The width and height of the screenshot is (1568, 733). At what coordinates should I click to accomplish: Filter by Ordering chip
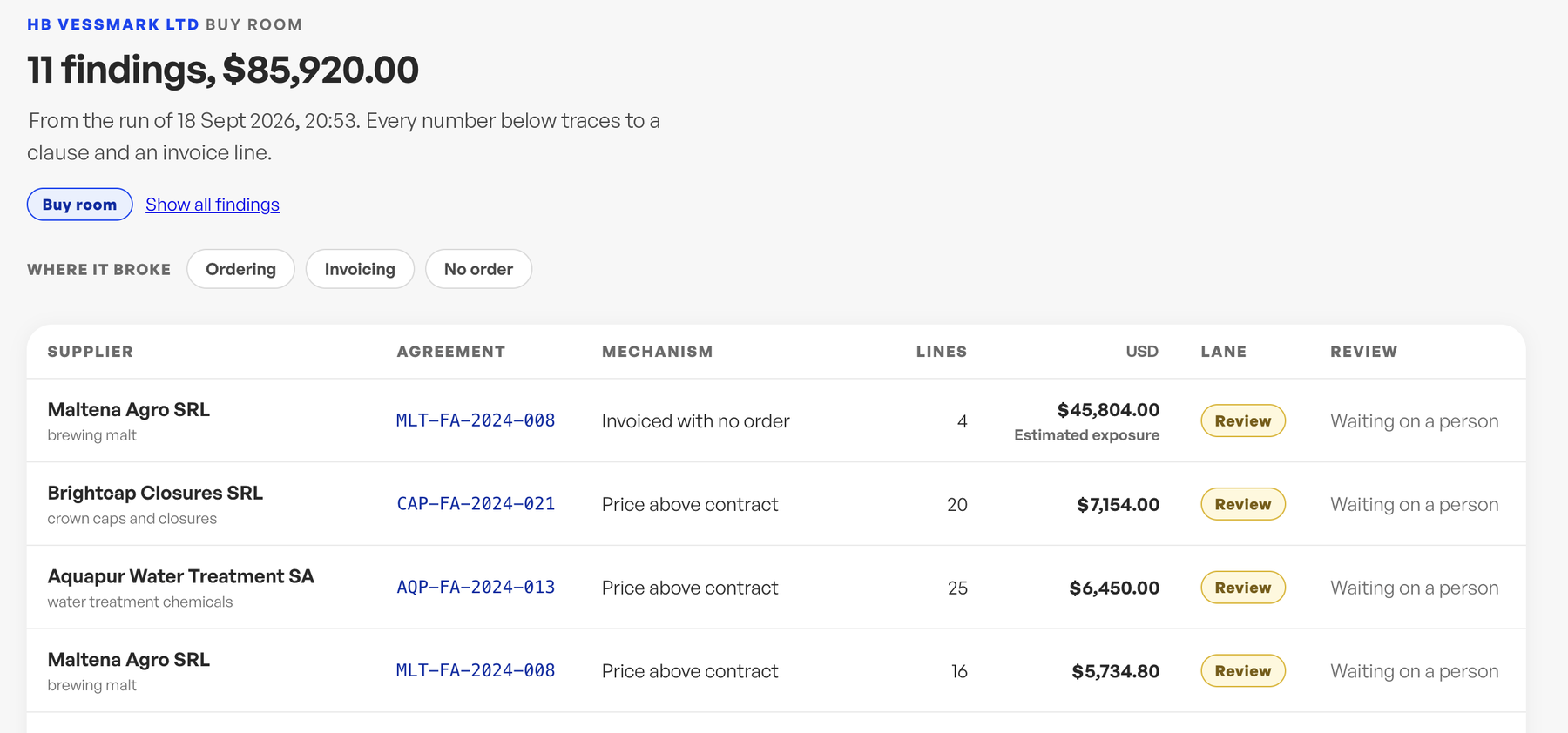tap(240, 269)
